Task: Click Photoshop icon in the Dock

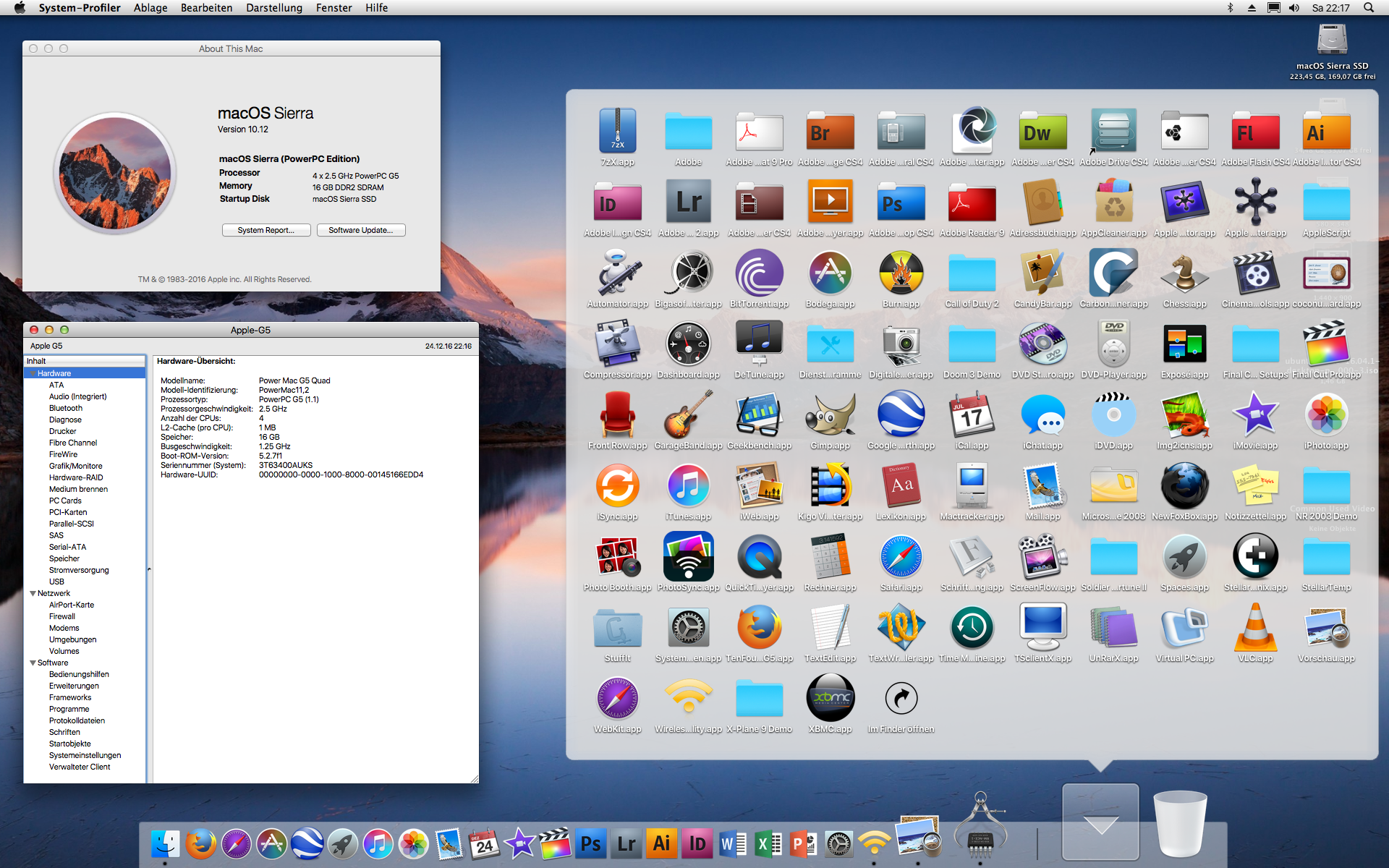Action: click(591, 843)
